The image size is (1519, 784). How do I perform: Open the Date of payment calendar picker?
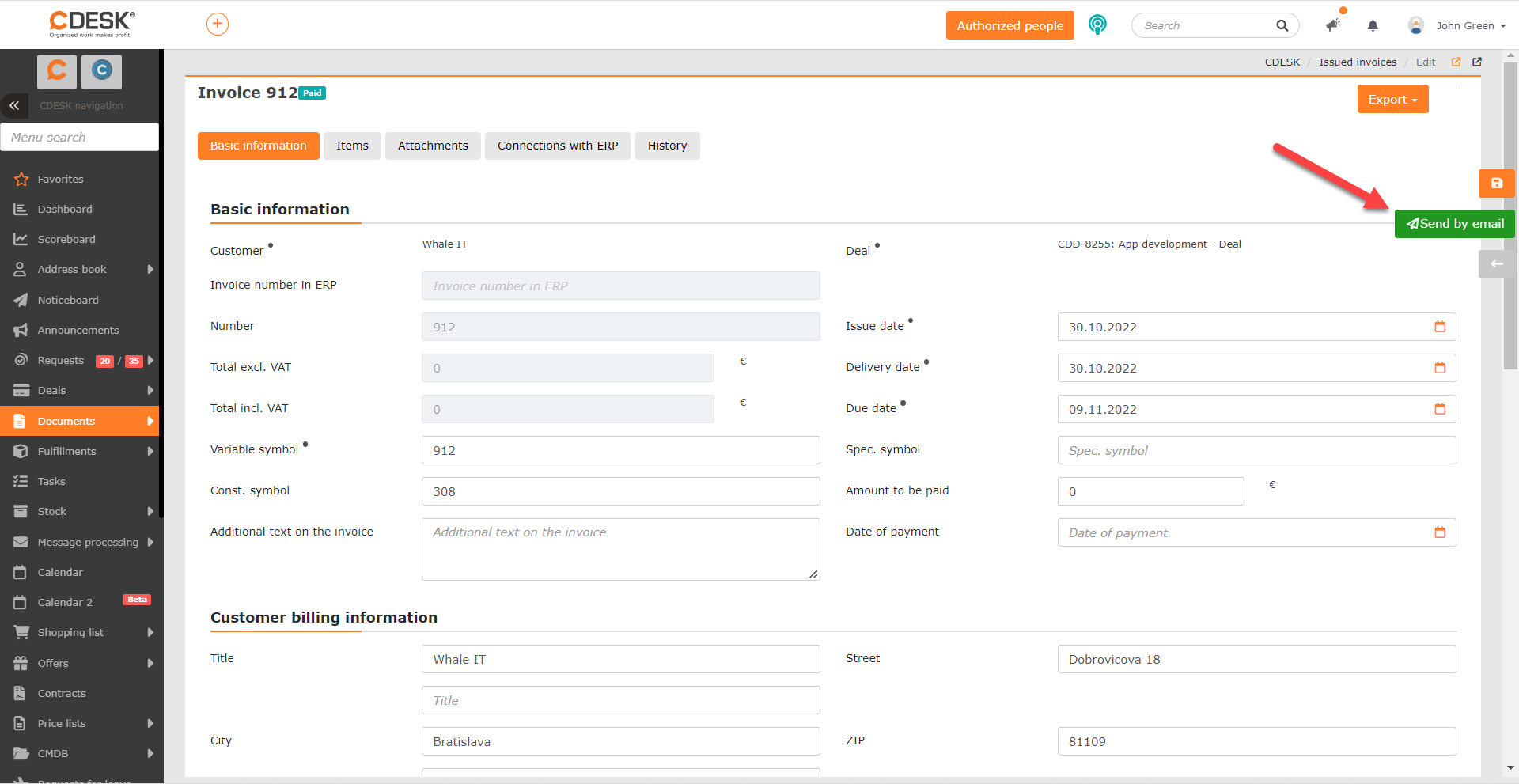pyautogui.click(x=1440, y=532)
